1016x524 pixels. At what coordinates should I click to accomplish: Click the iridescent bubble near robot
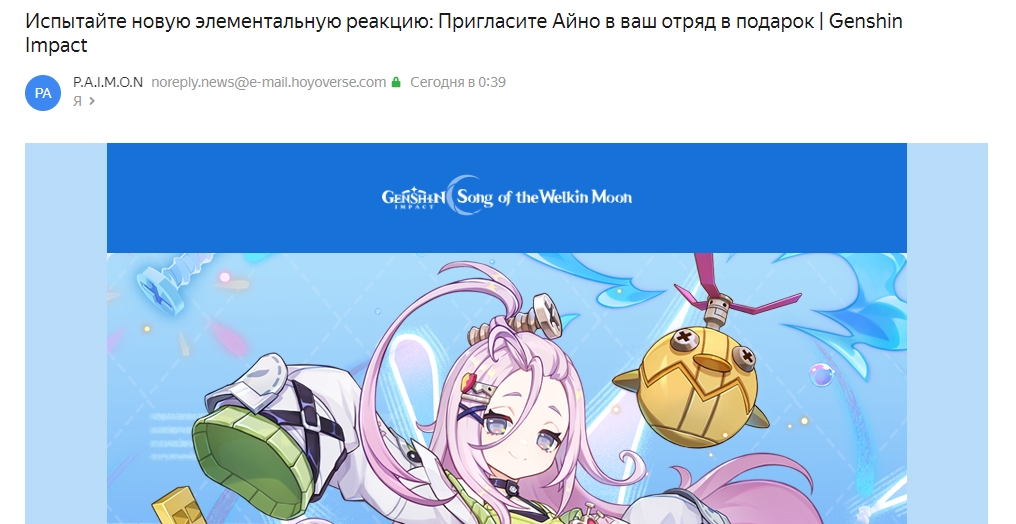820,374
